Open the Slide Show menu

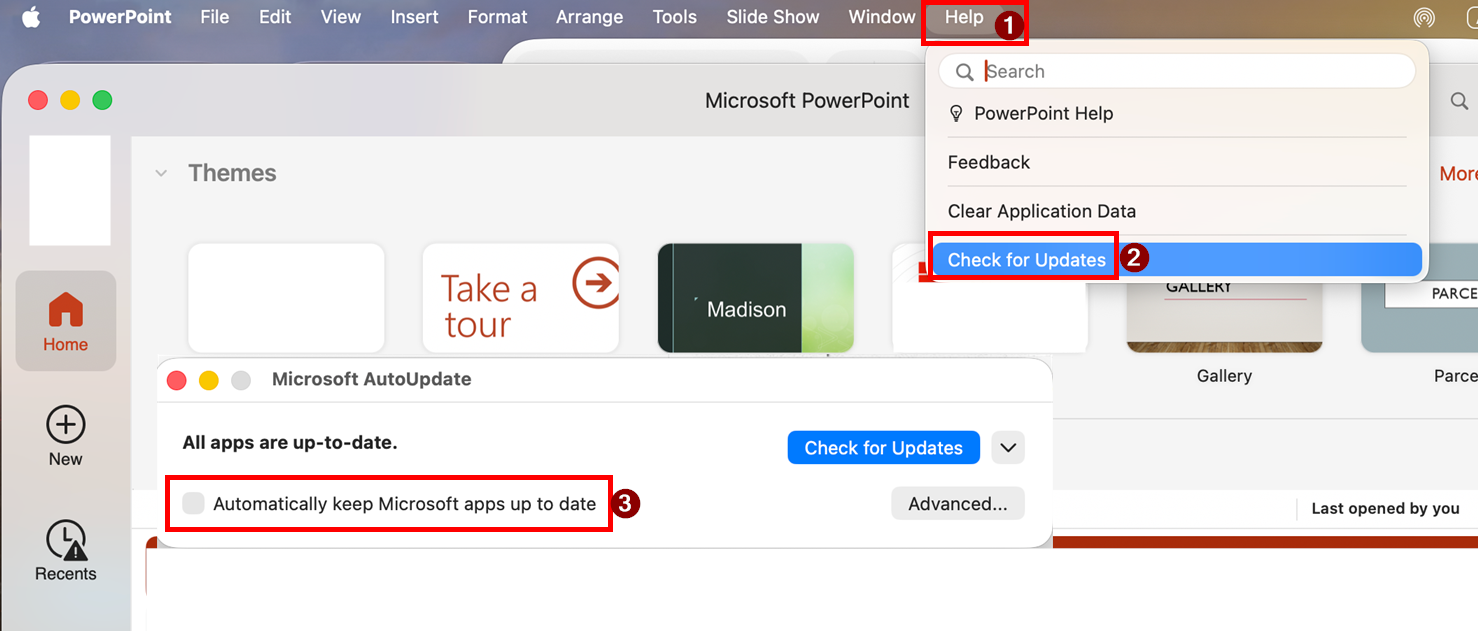click(x=773, y=17)
